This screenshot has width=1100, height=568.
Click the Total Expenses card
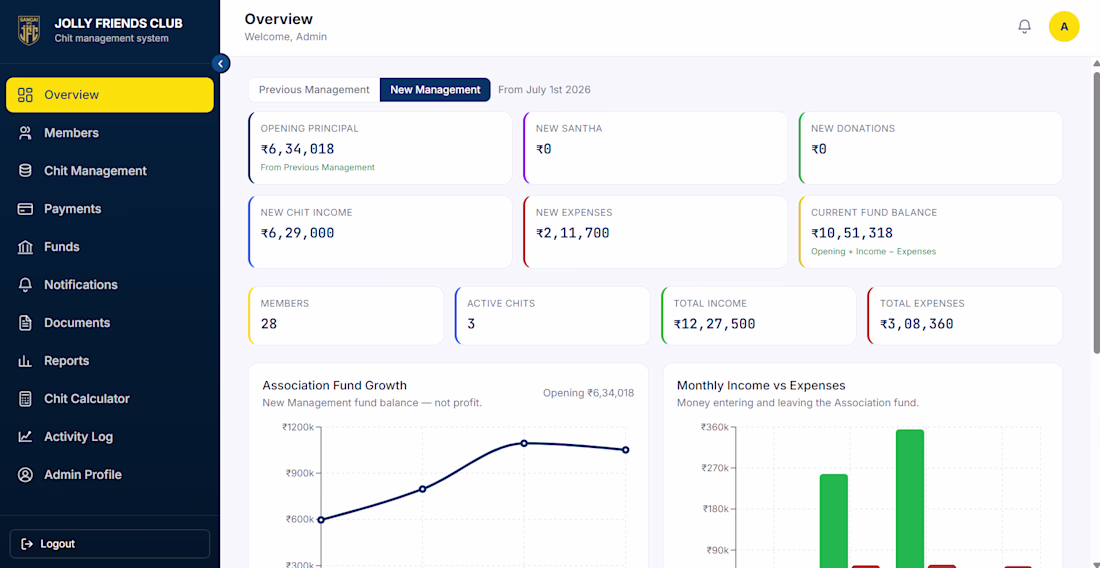click(x=965, y=316)
